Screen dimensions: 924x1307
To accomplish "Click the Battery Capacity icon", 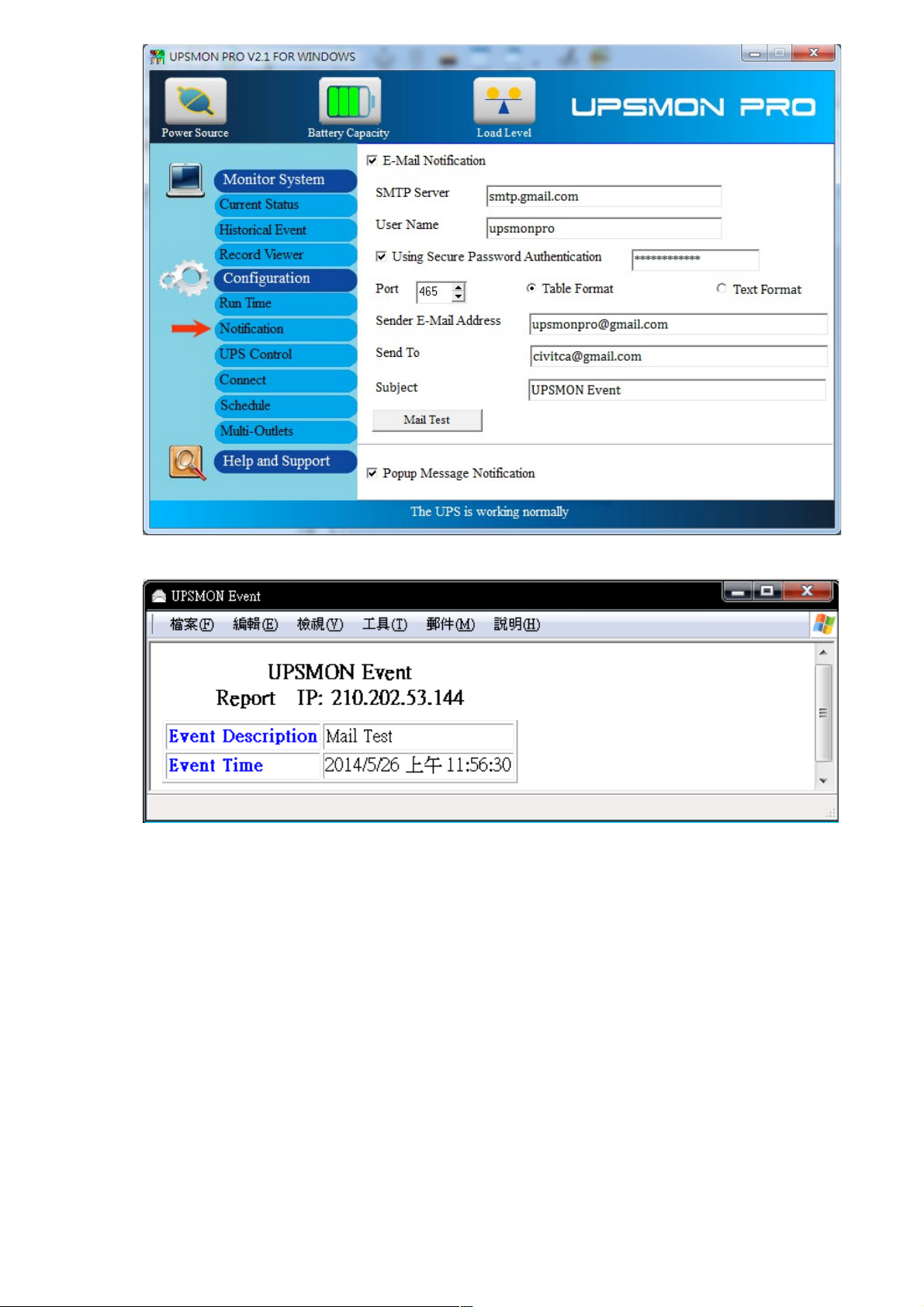I will (349, 101).
